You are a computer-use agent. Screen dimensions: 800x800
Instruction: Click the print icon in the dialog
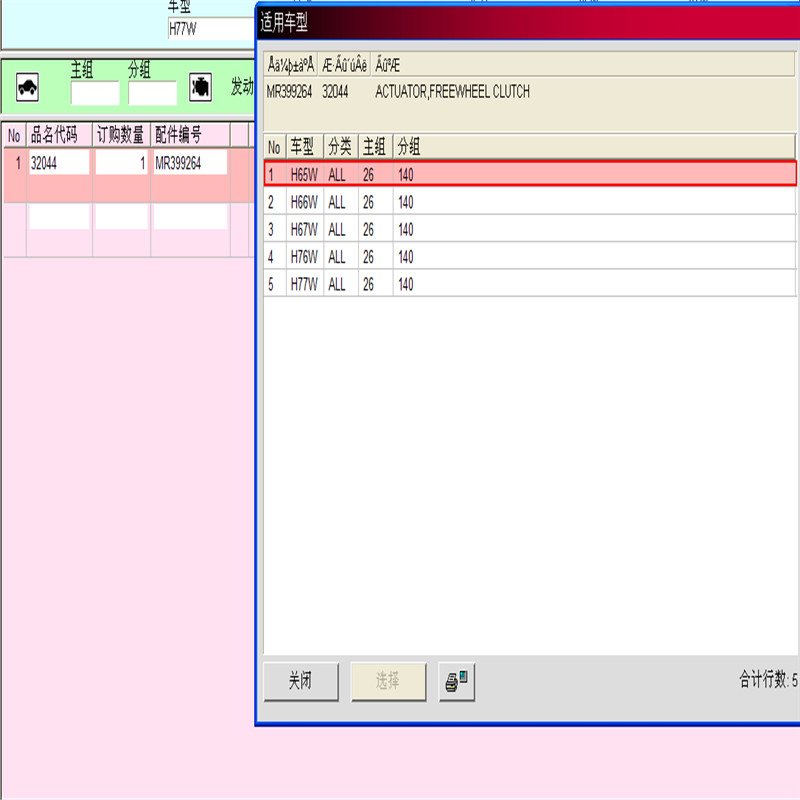pyautogui.click(x=457, y=682)
